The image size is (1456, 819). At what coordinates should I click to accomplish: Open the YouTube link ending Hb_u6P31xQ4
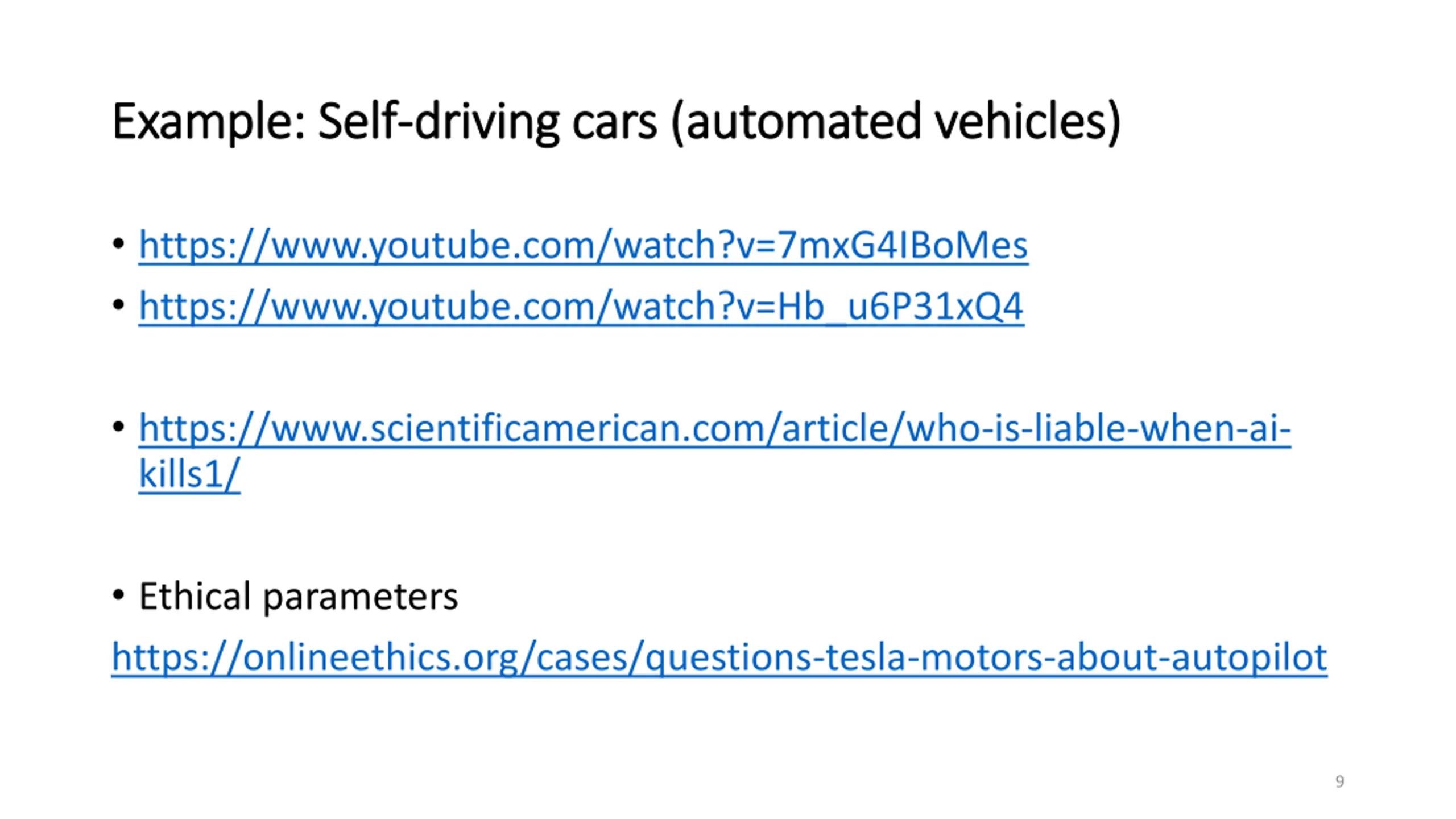point(581,307)
